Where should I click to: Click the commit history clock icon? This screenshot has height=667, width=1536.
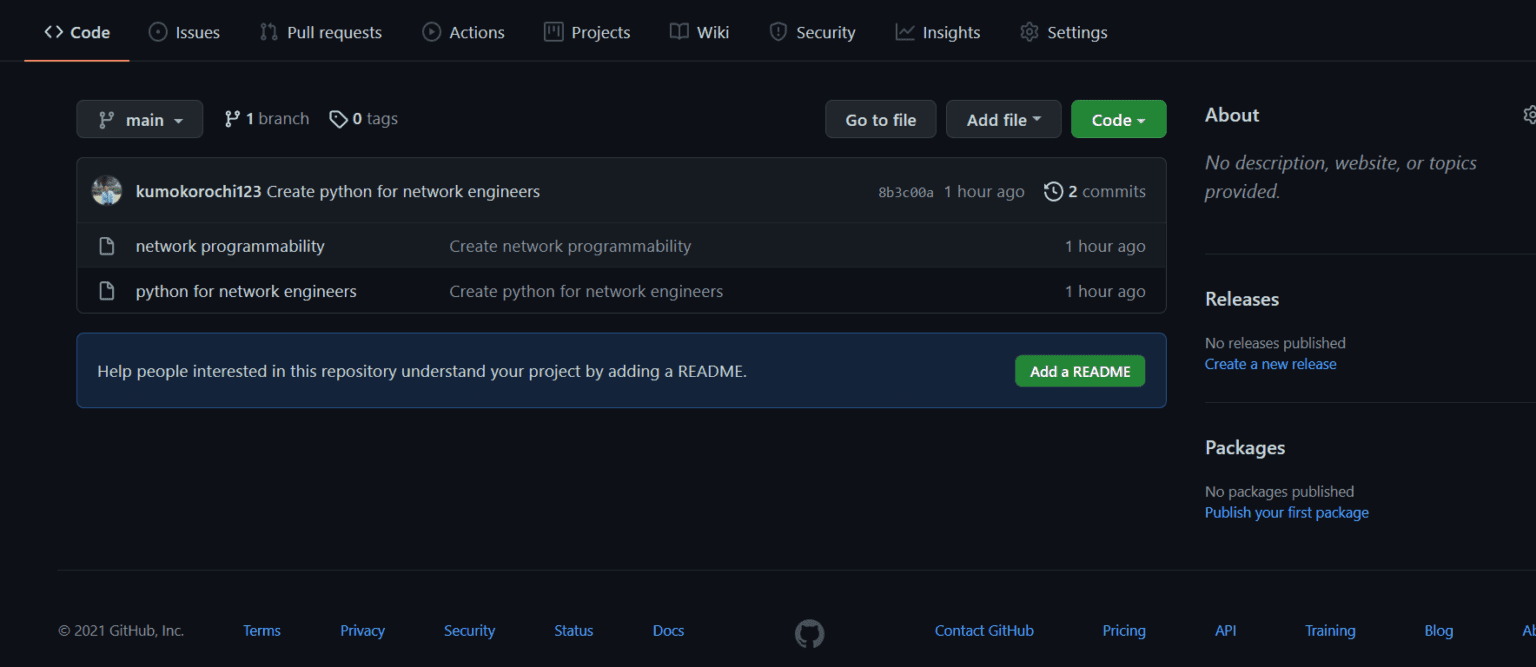tap(1053, 191)
